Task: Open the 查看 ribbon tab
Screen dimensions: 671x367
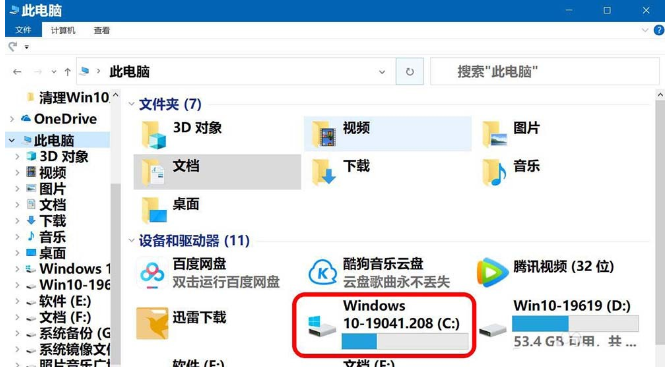Action: click(x=102, y=30)
